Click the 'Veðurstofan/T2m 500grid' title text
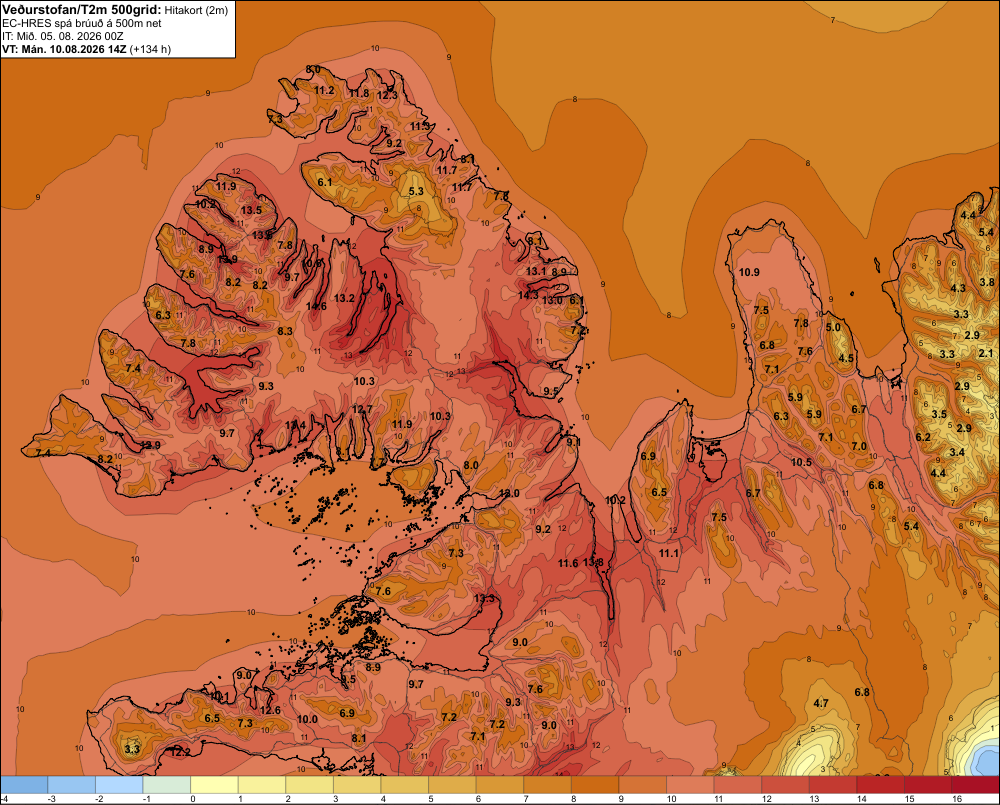Screen dimensions: 1000x805 82,10
